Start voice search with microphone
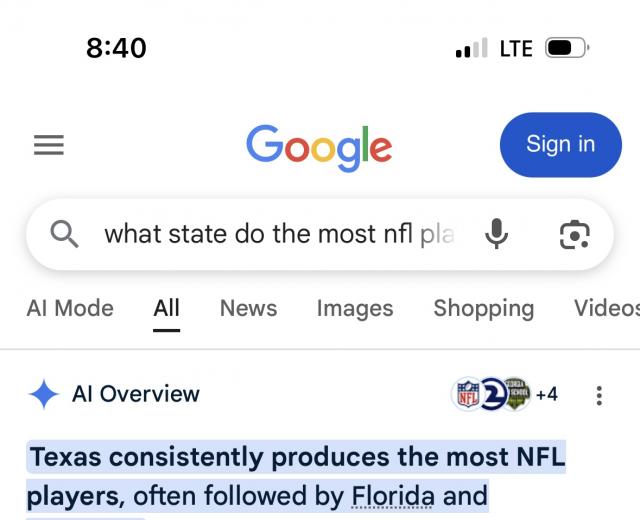 coord(496,234)
